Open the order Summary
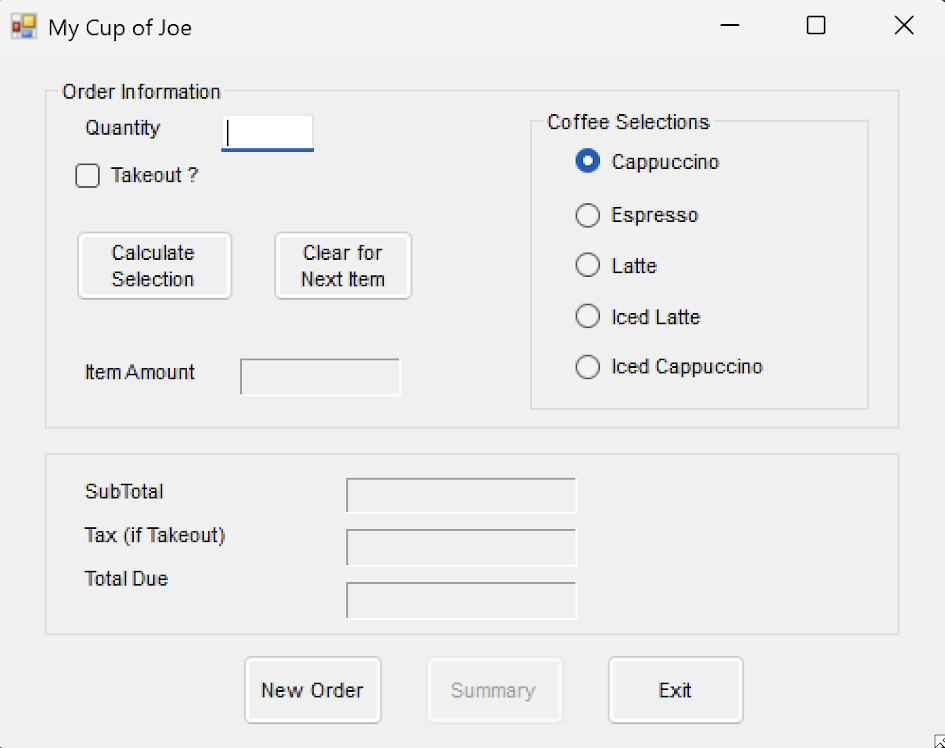 point(494,690)
